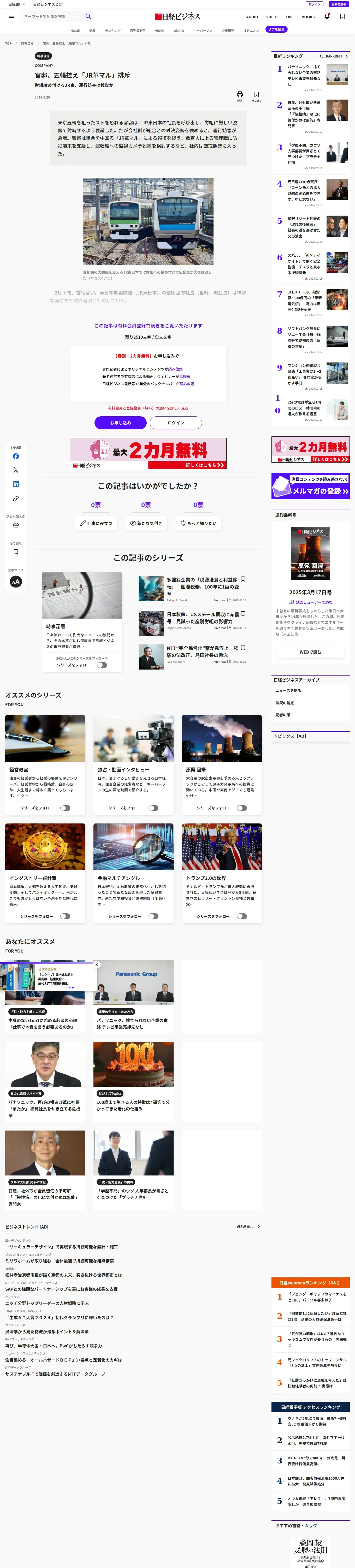Vote 仕事に役立つ on the article
355x1568 pixels.
(x=97, y=523)
